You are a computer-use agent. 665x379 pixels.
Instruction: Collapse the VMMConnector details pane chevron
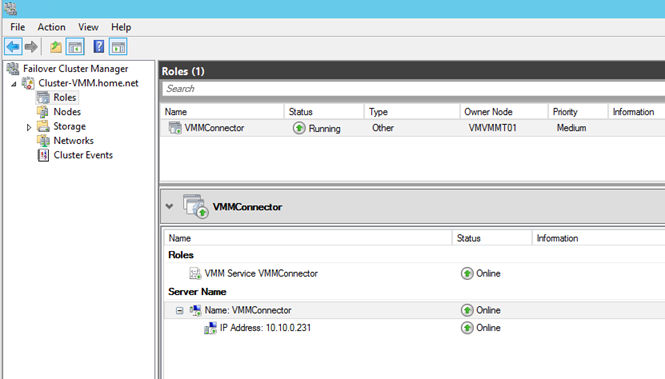170,206
